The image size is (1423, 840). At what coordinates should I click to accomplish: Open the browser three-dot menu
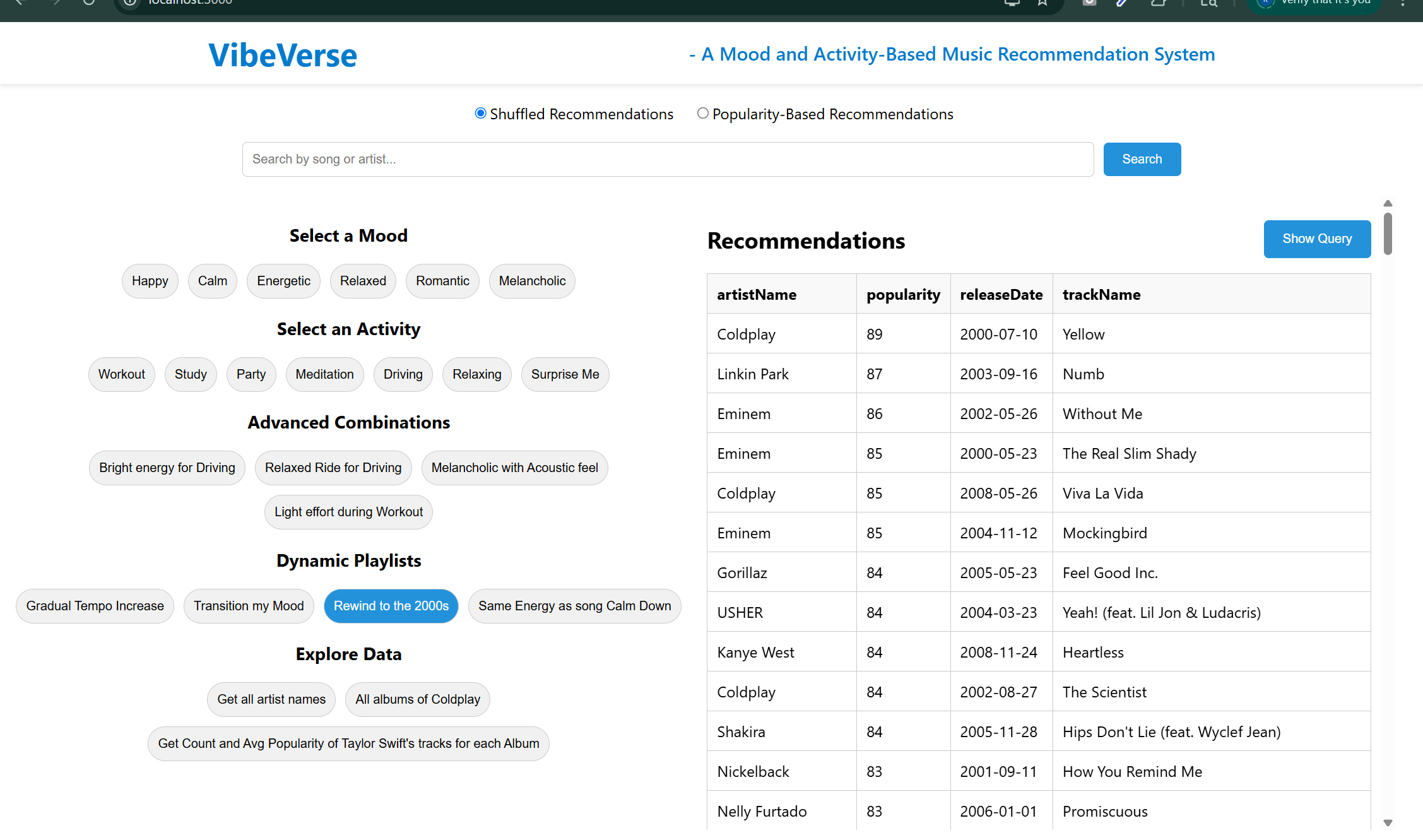[1402, 3]
